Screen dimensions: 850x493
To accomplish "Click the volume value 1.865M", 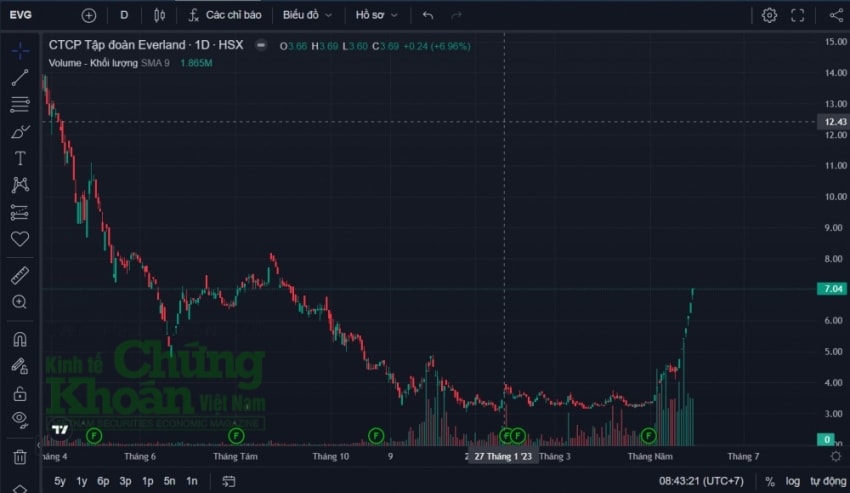I will [196, 63].
